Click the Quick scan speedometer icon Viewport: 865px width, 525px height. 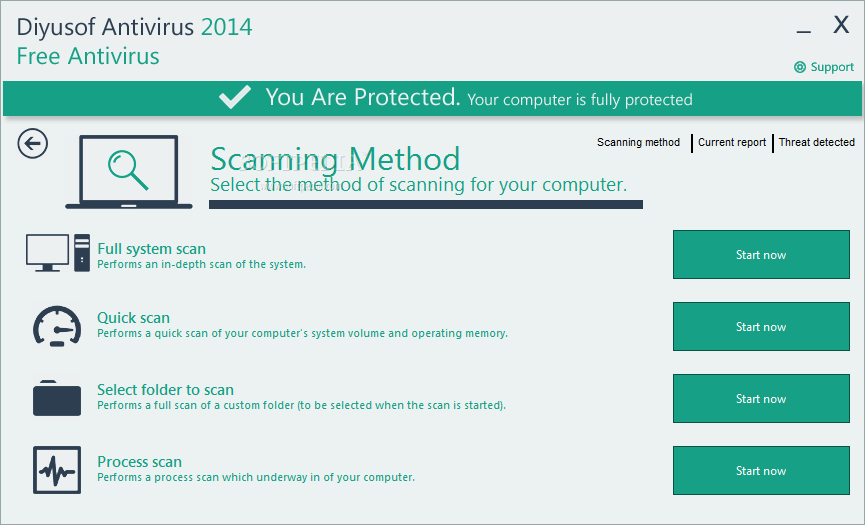[x=57, y=326]
